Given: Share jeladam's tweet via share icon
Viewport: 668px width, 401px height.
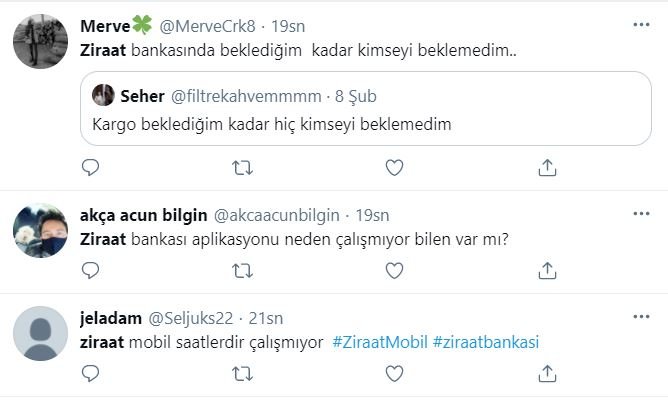Looking at the screenshot, I should coord(547,374).
